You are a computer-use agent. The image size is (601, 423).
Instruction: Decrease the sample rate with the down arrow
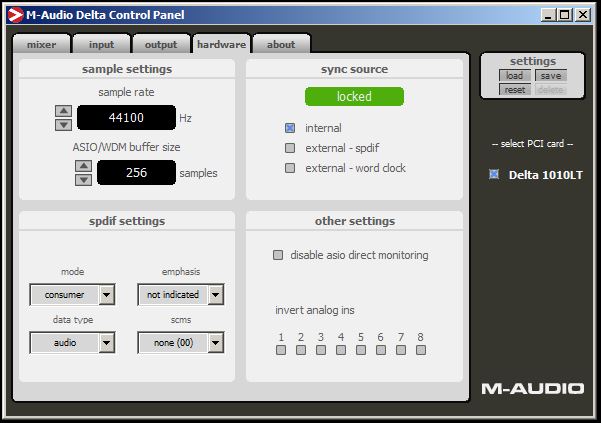(x=64, y=125)
